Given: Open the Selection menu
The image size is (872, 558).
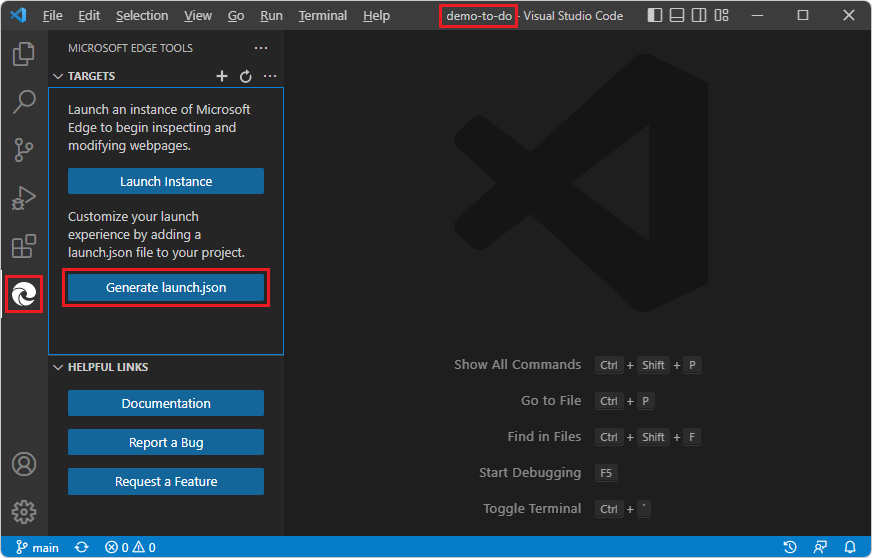Looking at the screenshot, I should tap(142, 16).
